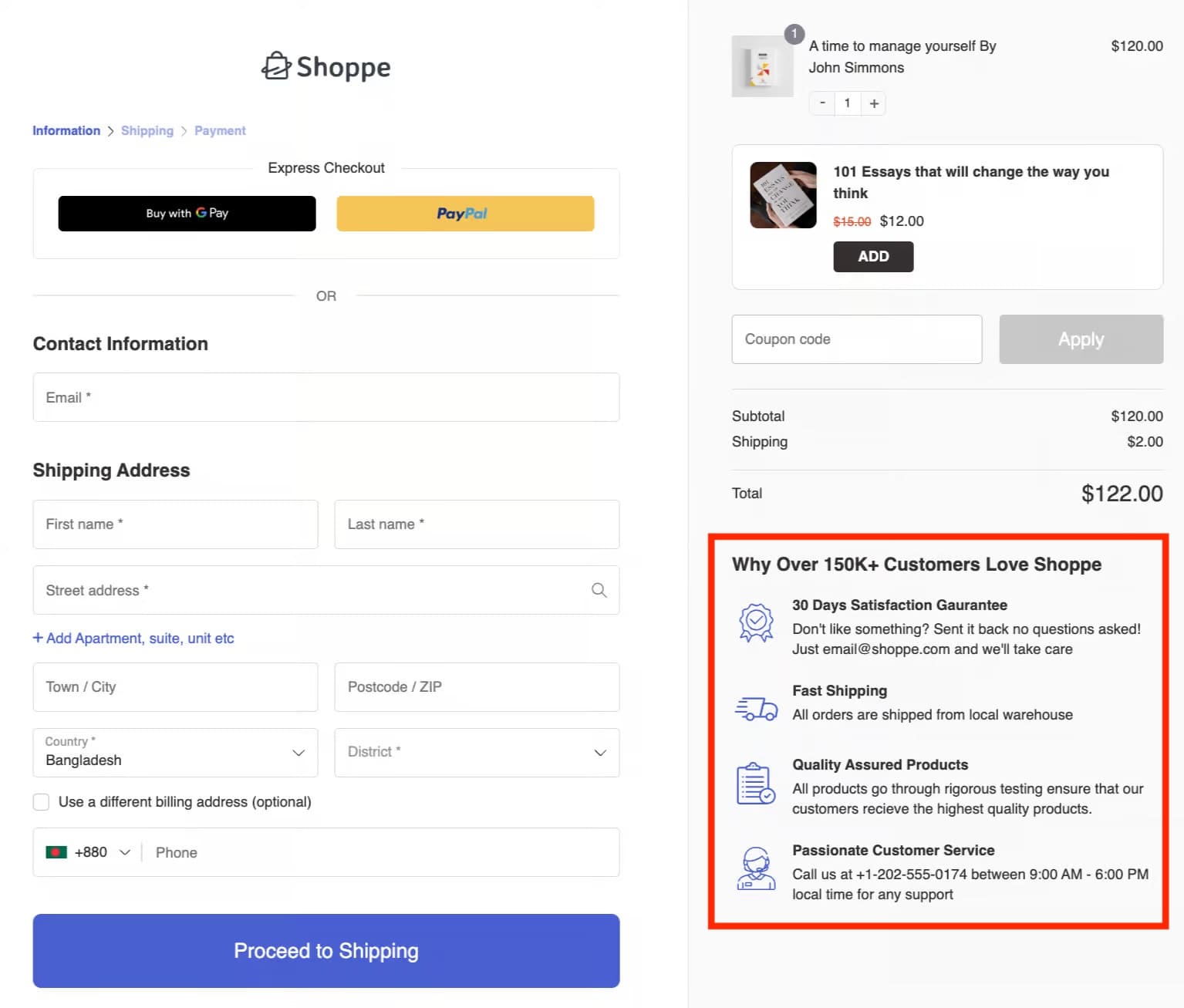
Task: Enable the different billing address checkbox
Action: tap(41, 802)
